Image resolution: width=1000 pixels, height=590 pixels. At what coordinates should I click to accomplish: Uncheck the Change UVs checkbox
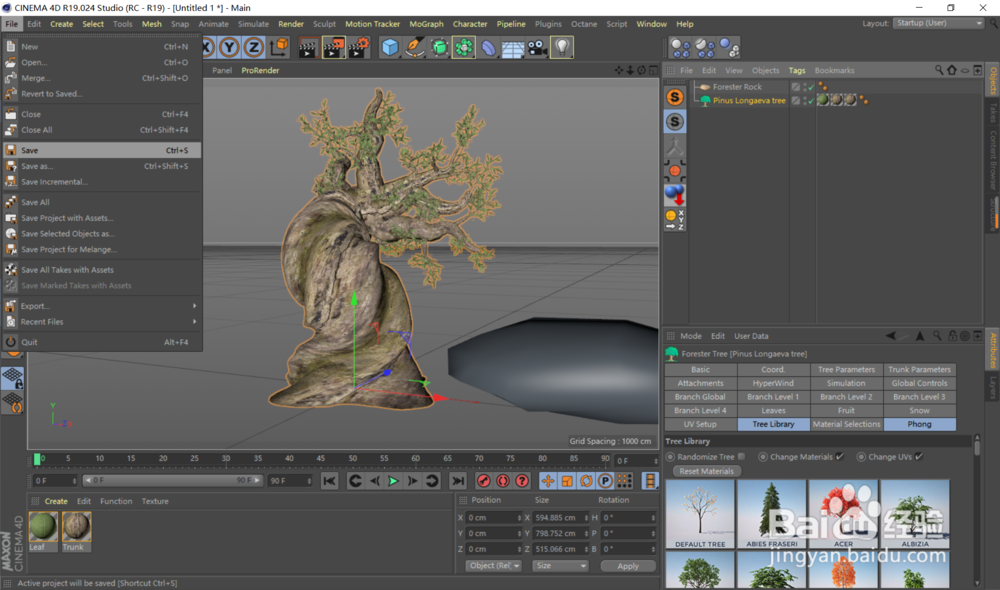point(919,457)
